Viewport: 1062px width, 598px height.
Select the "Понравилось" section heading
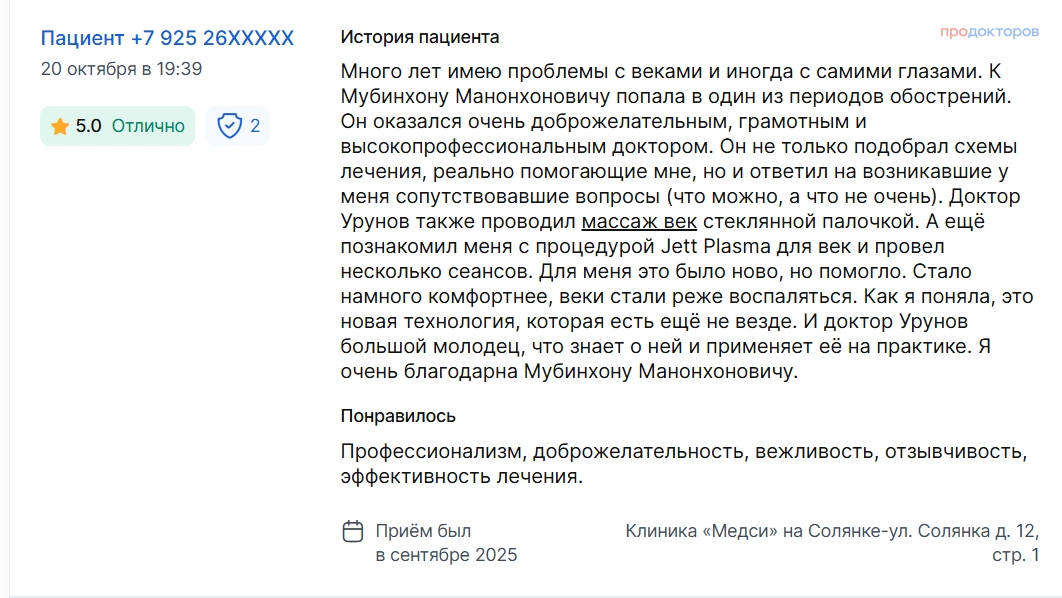398,416
